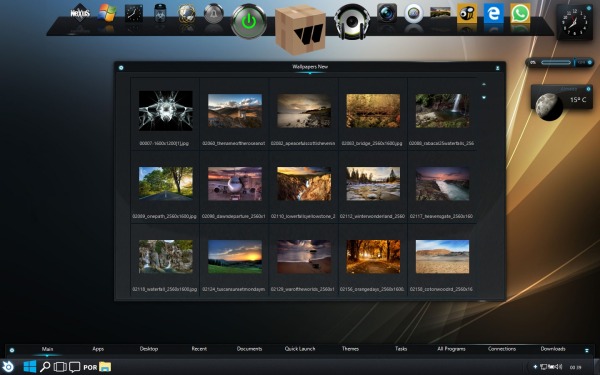Click the Windows flag icon in dock

pos(107,13)
